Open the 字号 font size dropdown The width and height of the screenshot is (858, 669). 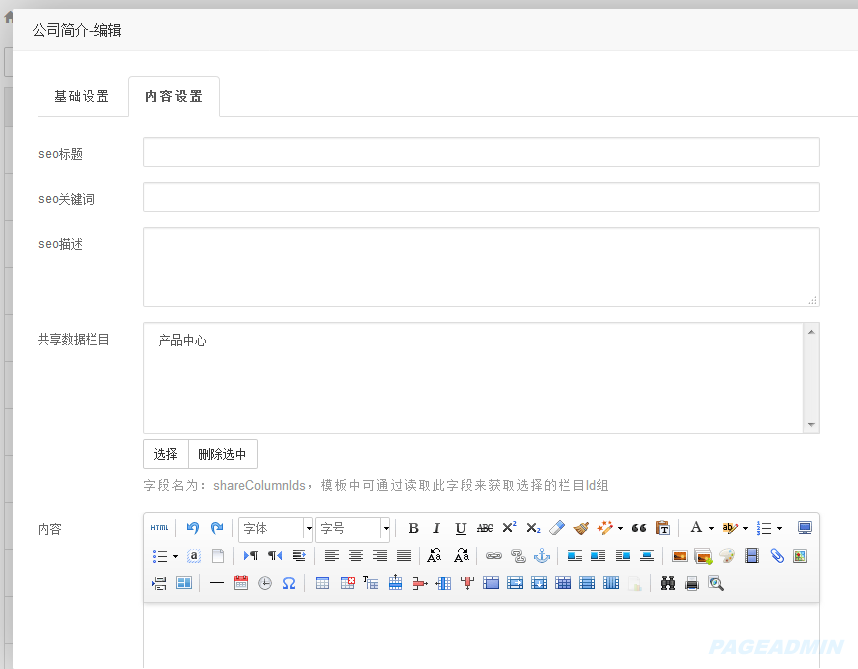(352, 528)
